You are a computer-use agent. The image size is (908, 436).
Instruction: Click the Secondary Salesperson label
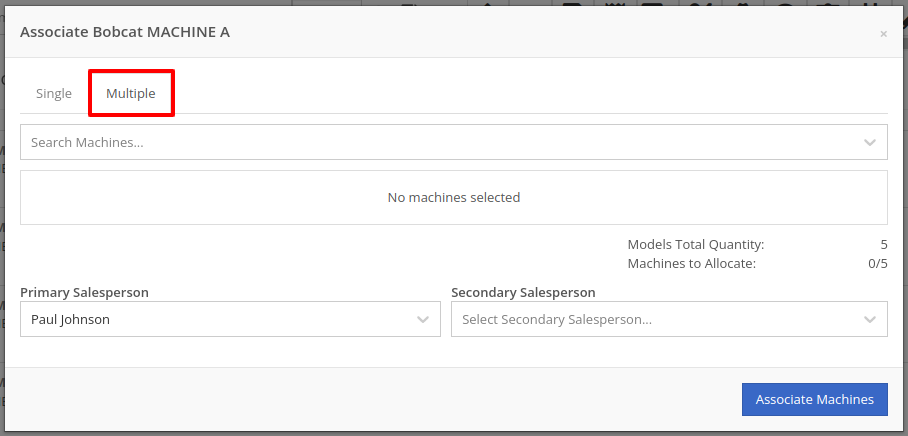[x=523, y=292]
